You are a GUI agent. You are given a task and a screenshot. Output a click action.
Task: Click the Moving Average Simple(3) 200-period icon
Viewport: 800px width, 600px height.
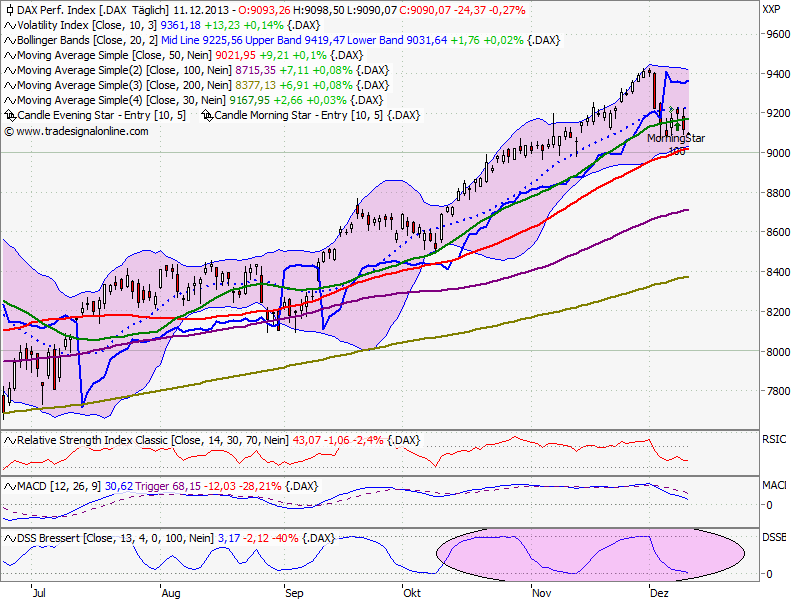point(8,85)
